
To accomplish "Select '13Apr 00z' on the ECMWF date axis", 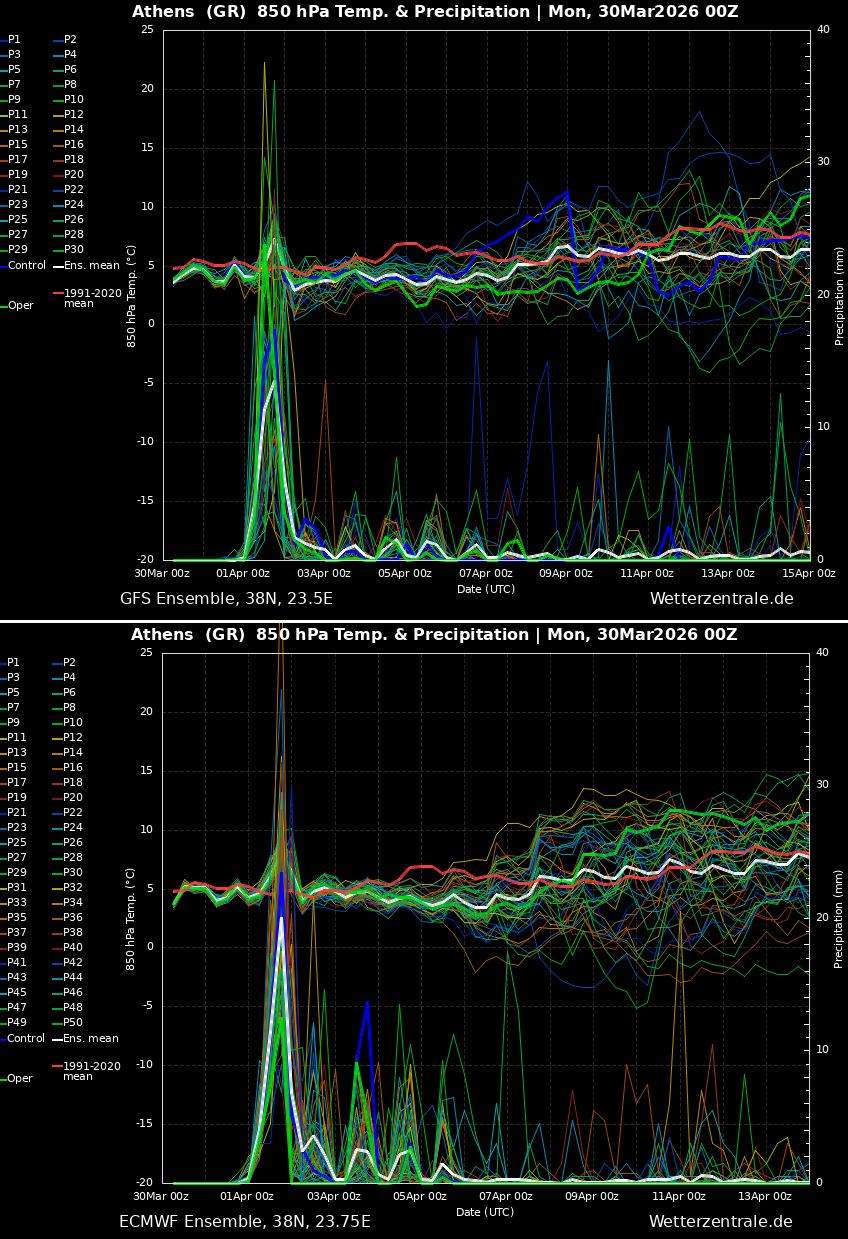I will [765, 1197].
